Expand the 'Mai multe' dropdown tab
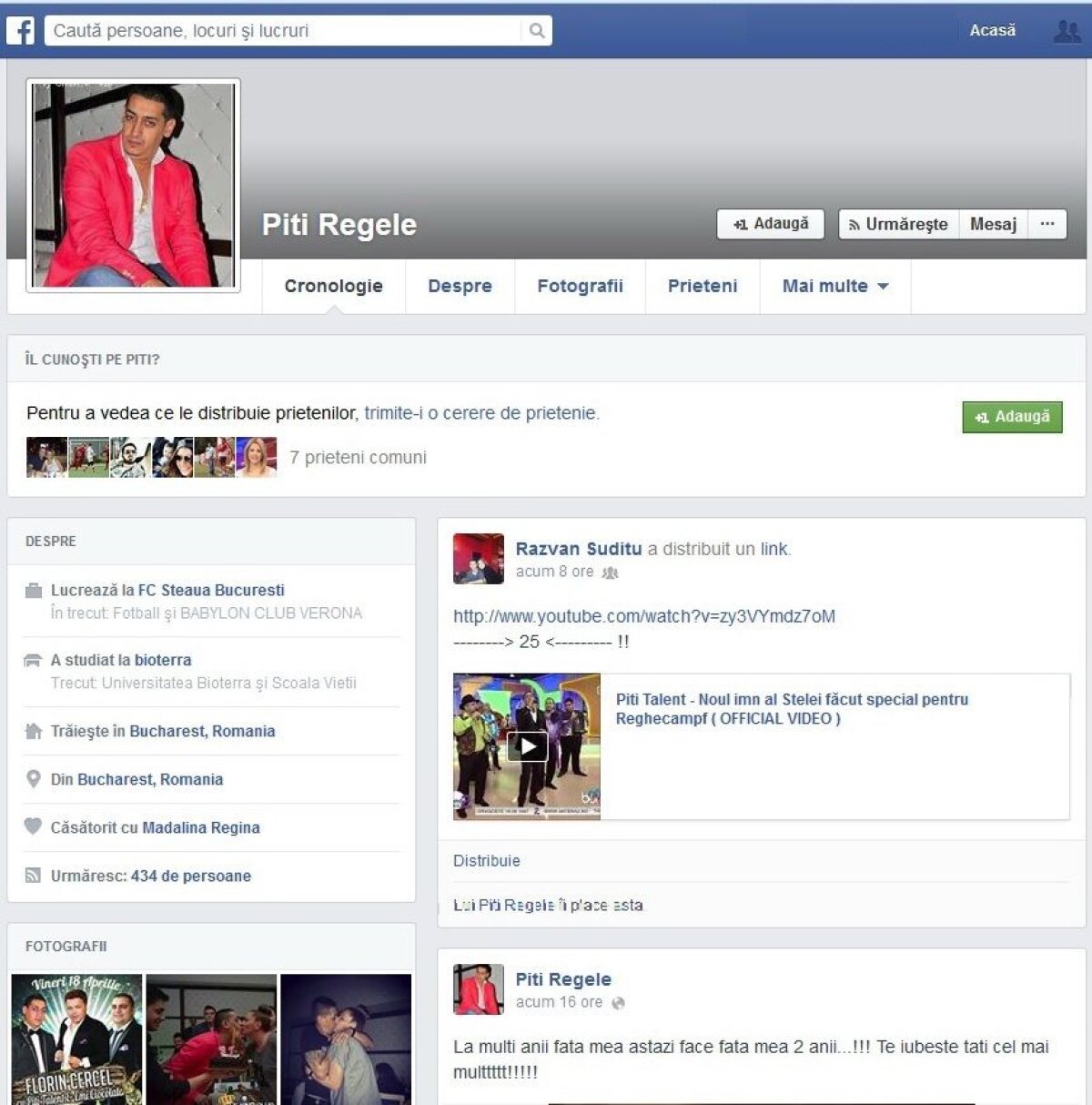The width and height of the screenshot is (1092, 1105). click(x=834, y=286)
